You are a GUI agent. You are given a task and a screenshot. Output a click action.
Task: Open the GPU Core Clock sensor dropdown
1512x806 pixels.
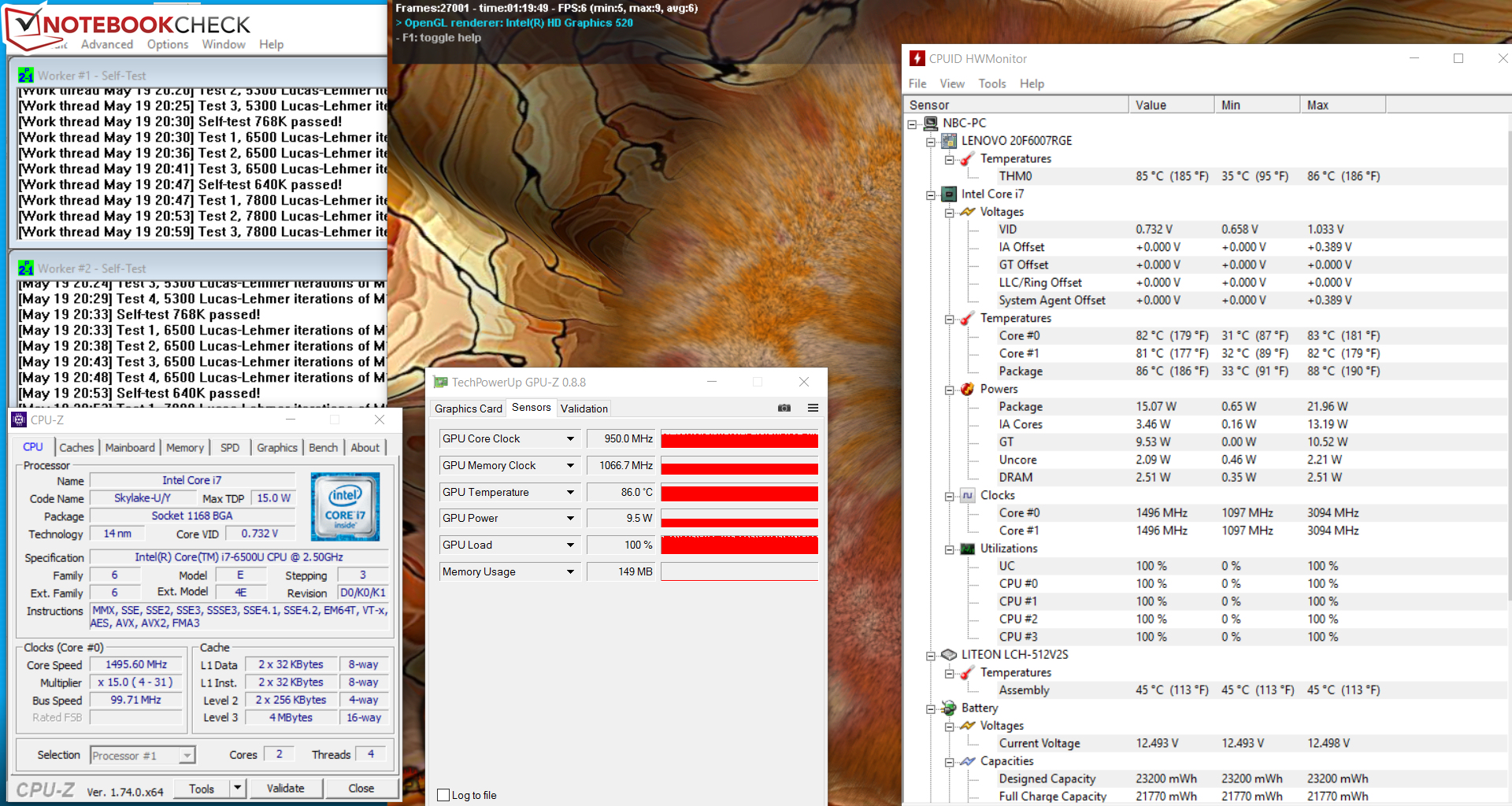click(x=571, y=439)
